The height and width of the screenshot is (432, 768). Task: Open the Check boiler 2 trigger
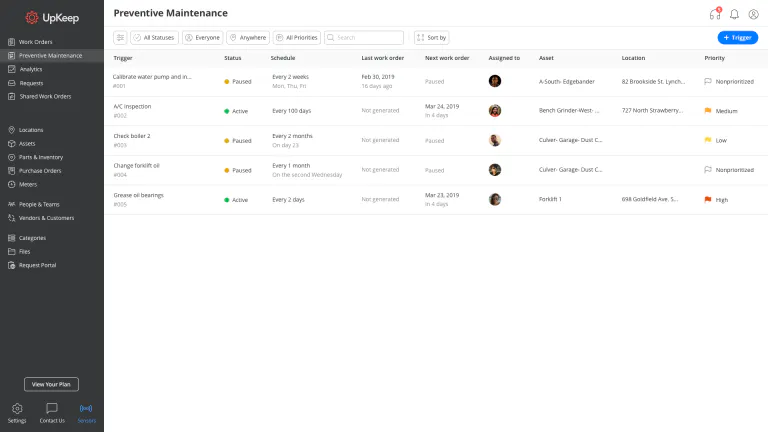[132, 136]
